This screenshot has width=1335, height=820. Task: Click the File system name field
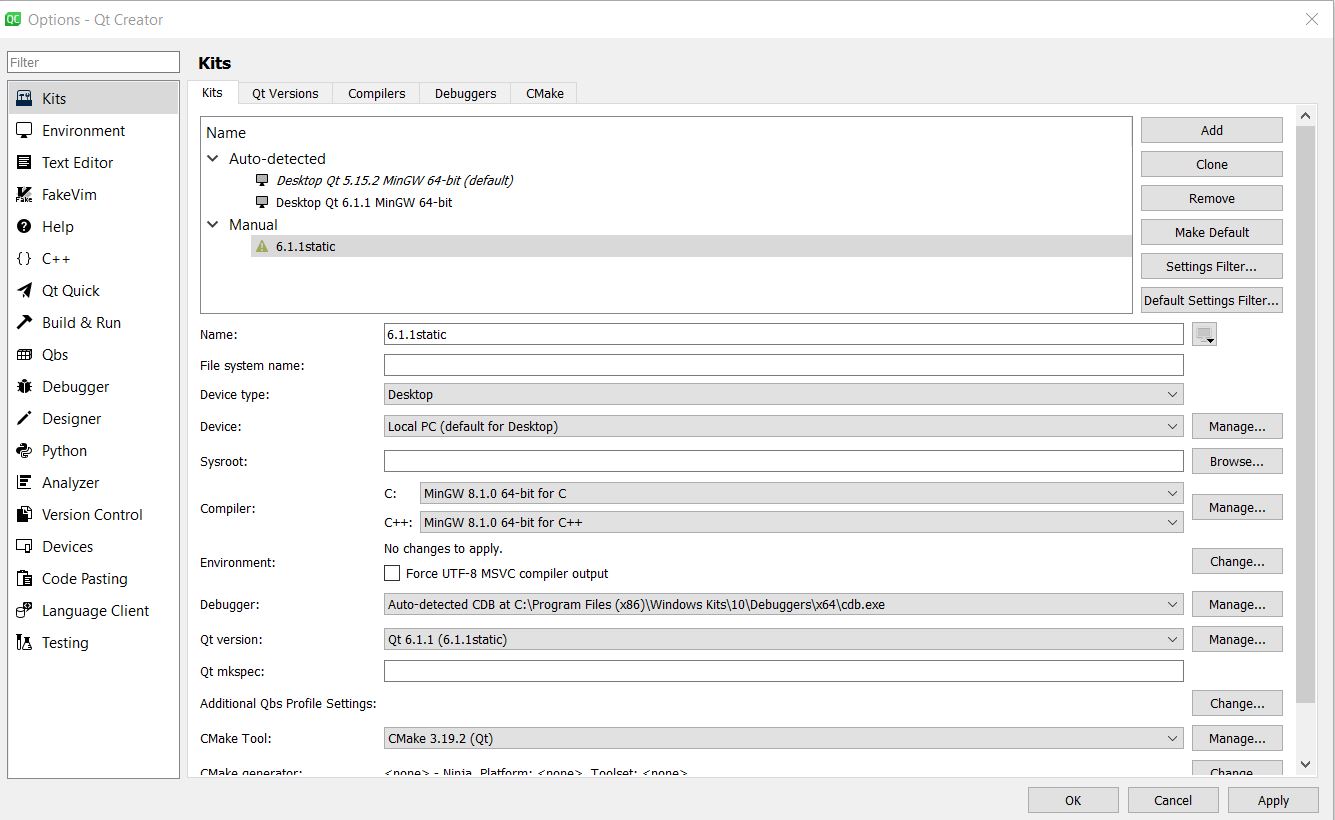[784, 365]
